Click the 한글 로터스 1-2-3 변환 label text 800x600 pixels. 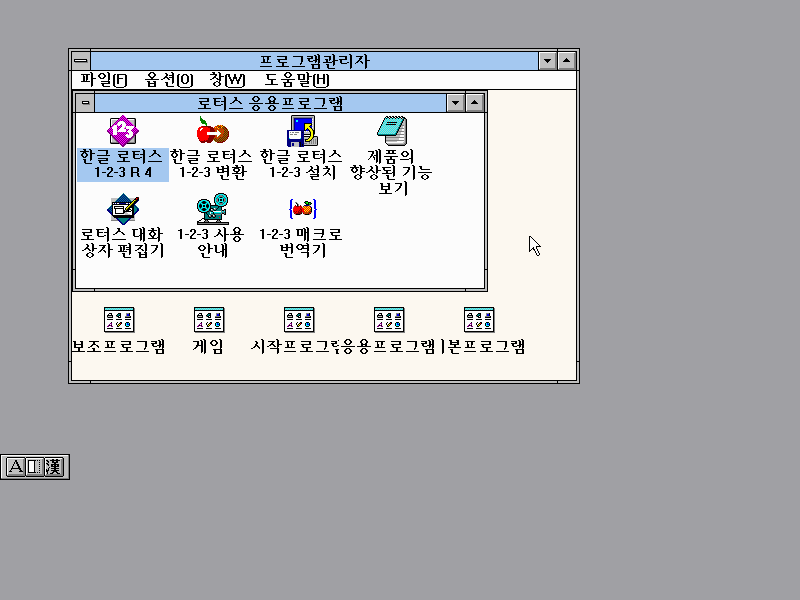click(211, 164)
